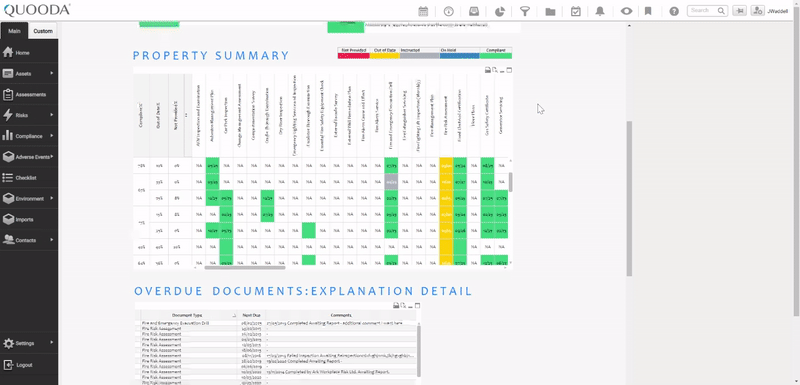Click Property Summary maximize icon

(509, 70)
